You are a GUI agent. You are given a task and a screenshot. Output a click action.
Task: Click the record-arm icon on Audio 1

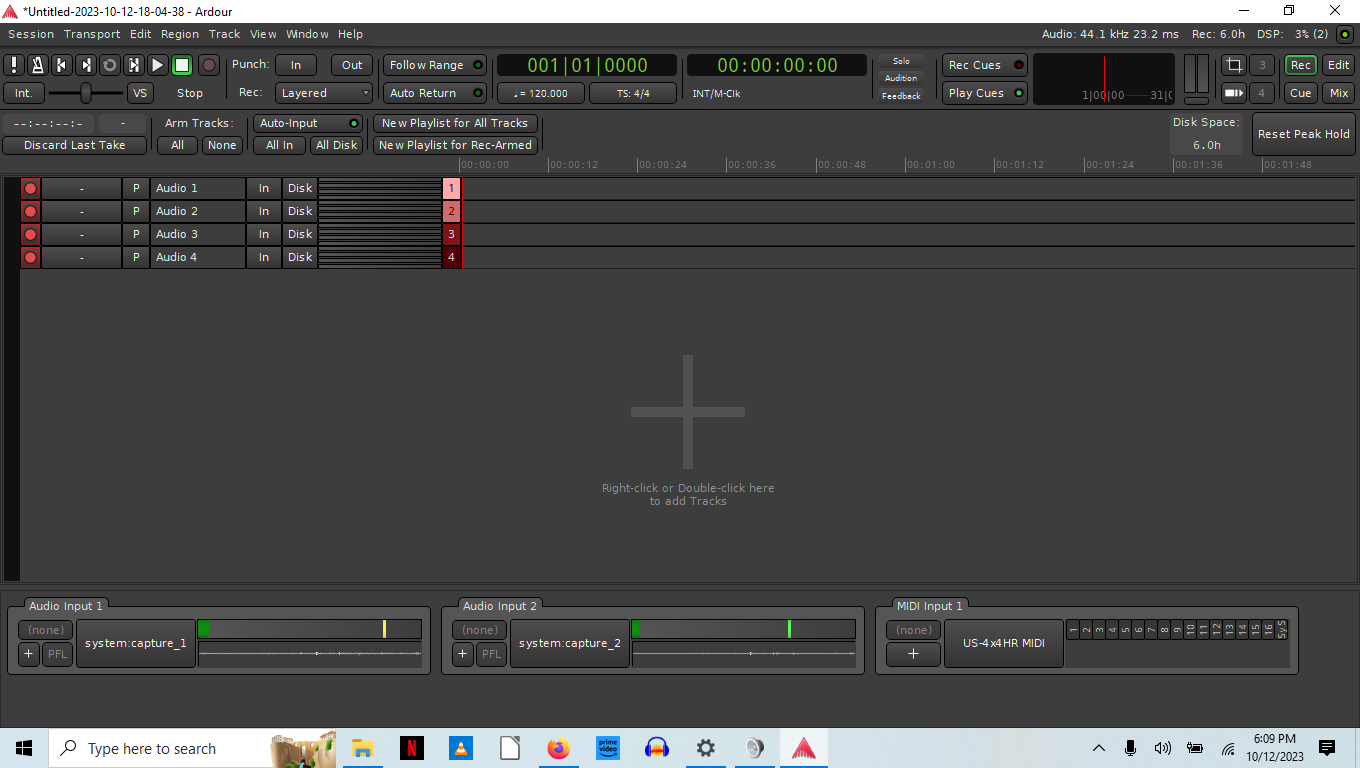click(30, 188)
